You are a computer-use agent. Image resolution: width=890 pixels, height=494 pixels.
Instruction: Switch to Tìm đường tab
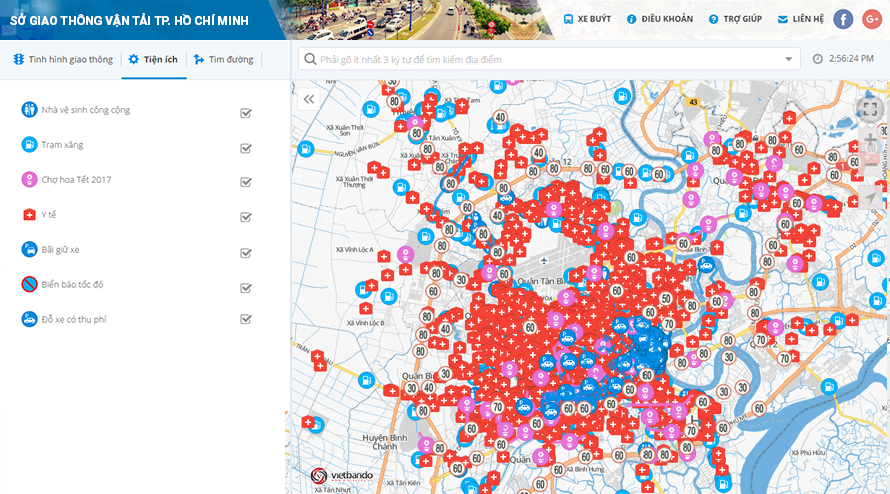click(223, 59)
